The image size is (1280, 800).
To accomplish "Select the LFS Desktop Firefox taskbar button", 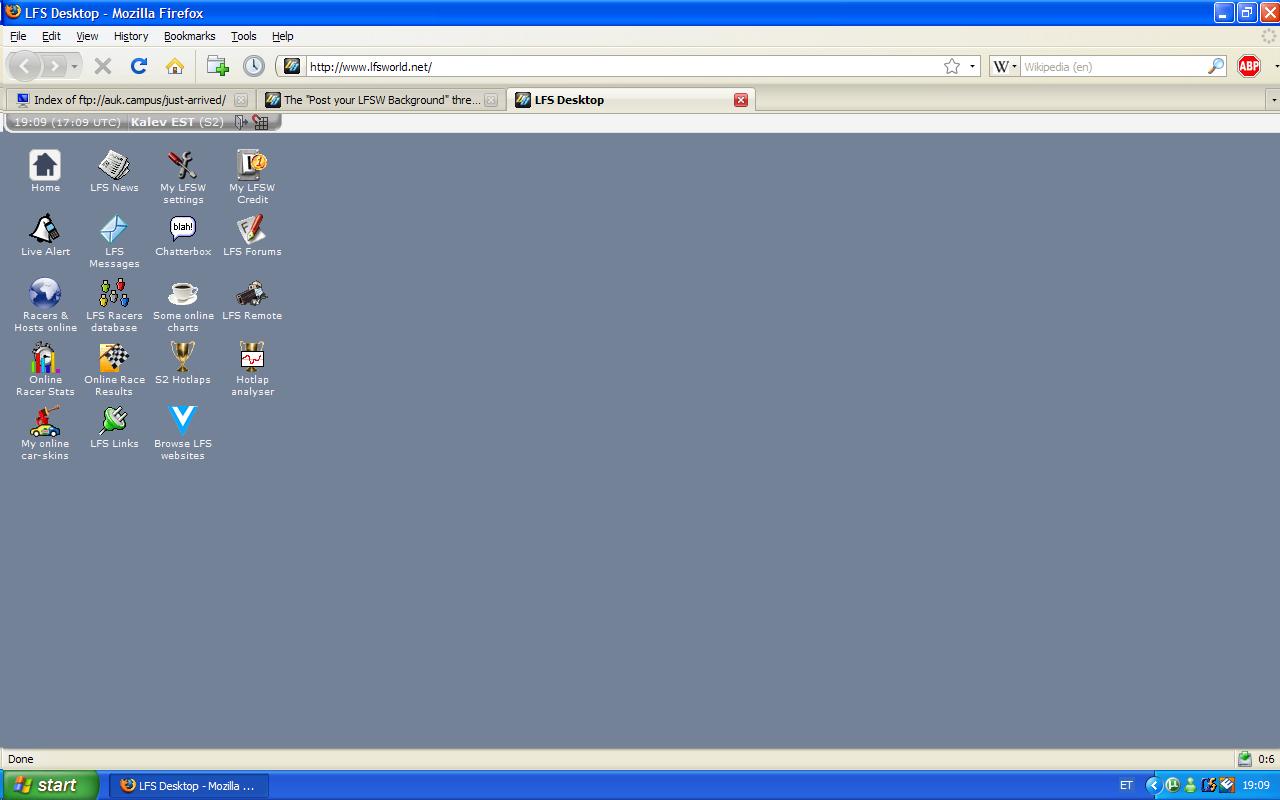I will [189, 786].
